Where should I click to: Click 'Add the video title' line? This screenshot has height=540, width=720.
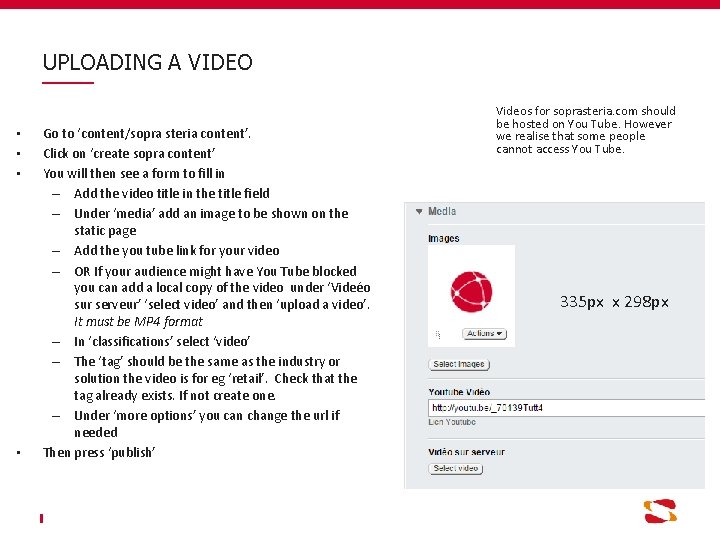point(172,193)
